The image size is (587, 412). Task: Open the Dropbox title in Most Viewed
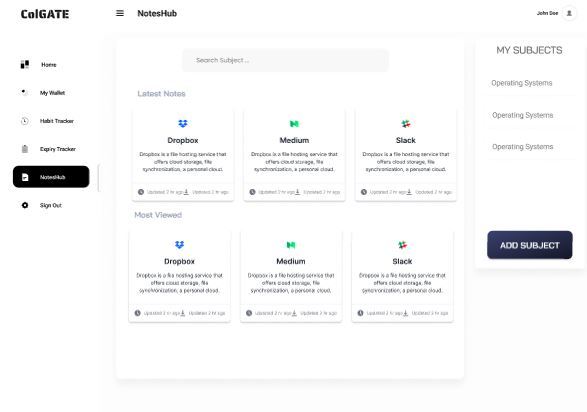tap(179, 261)
